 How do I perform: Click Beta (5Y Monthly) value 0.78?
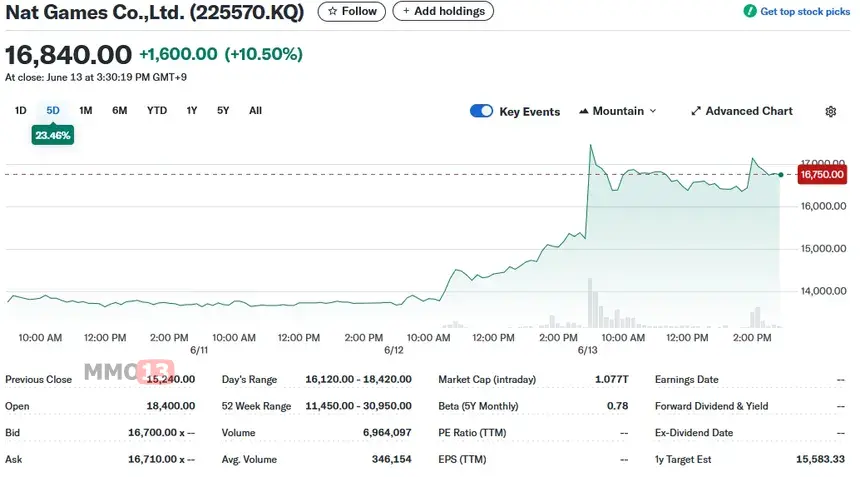(x=618, y=406)
